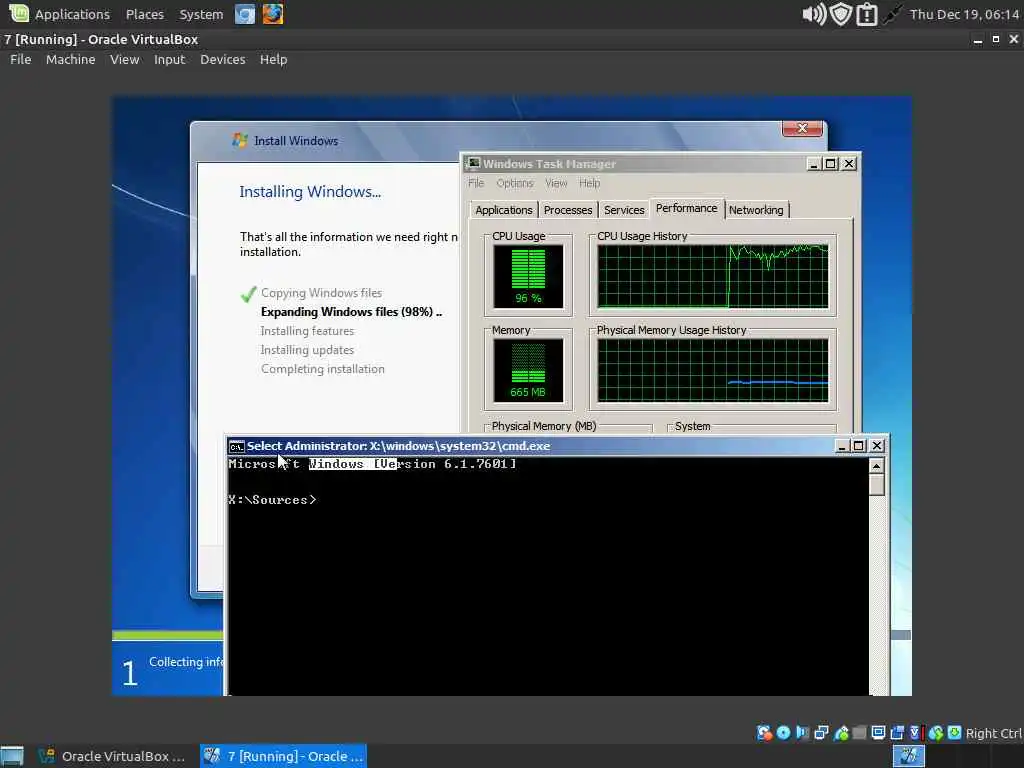Switch to the Processes tab

(x=568, y=210)
